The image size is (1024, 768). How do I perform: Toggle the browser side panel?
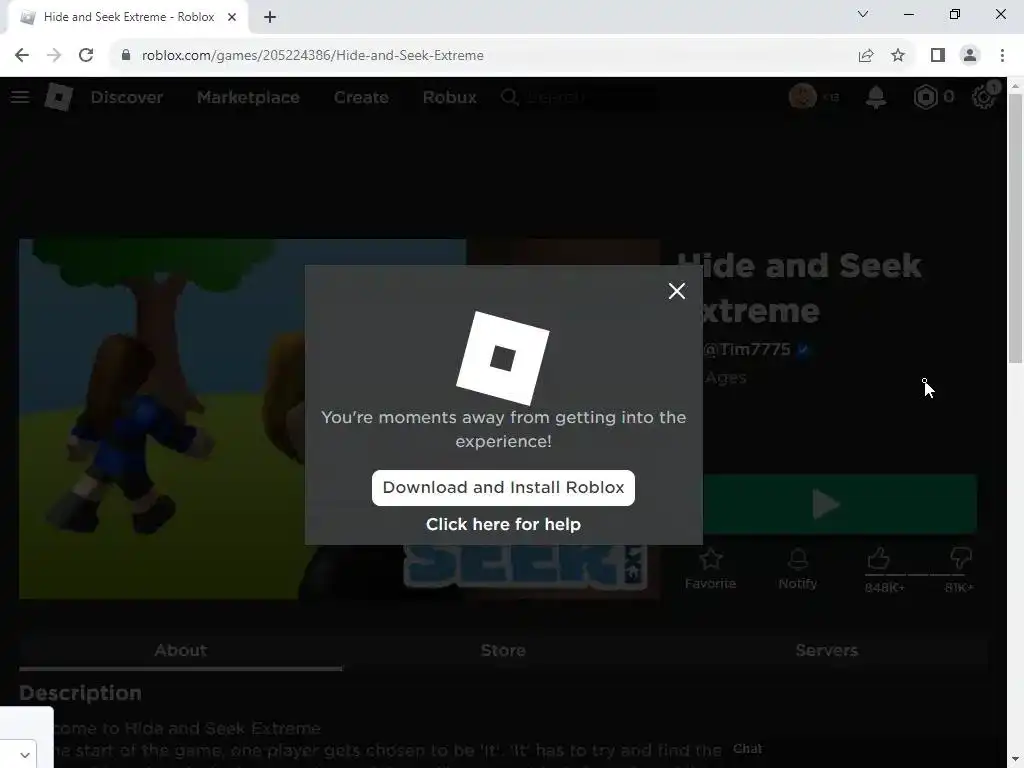938,56
